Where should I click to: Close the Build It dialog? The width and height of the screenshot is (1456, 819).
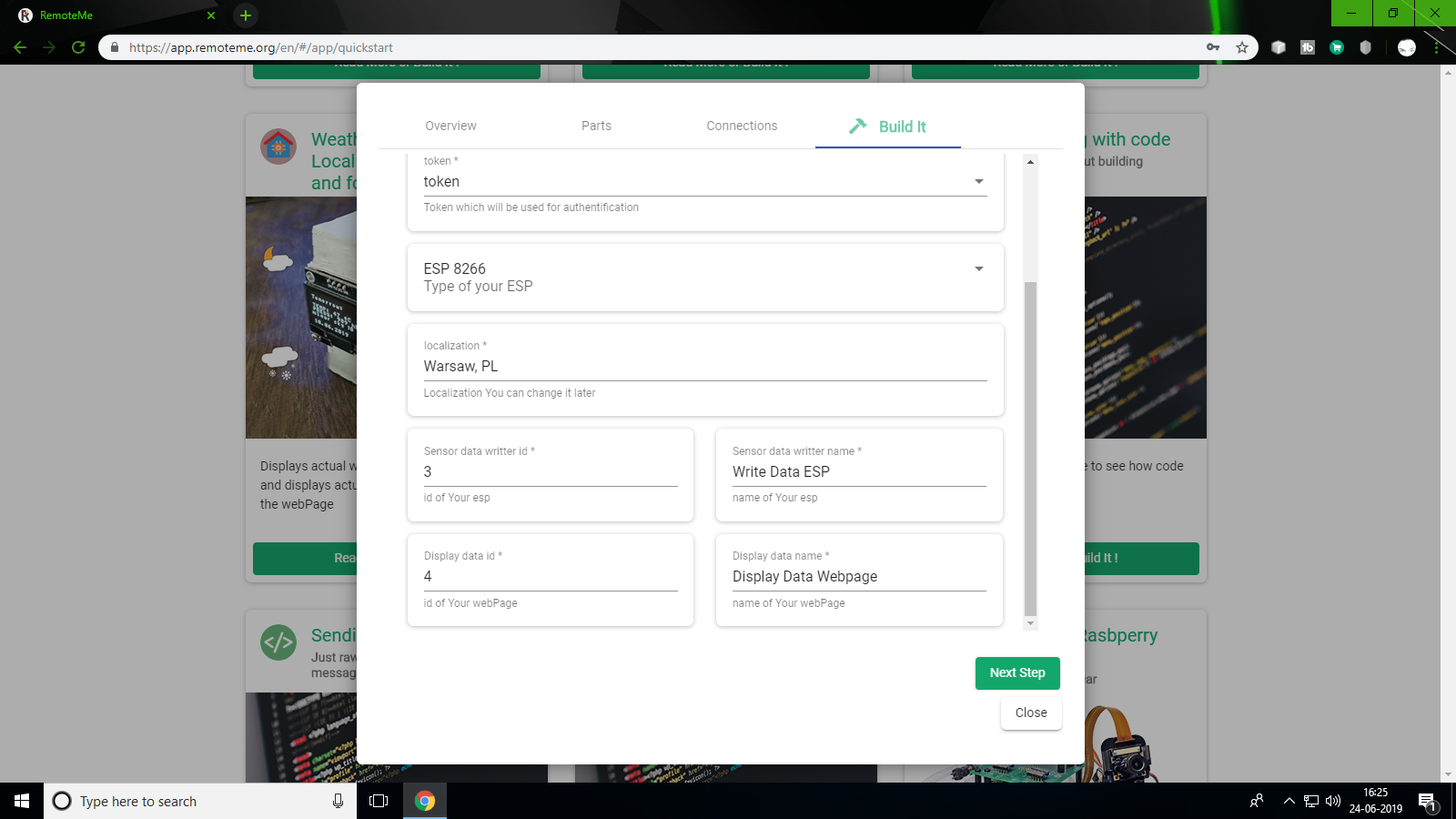pos(1031,713)
